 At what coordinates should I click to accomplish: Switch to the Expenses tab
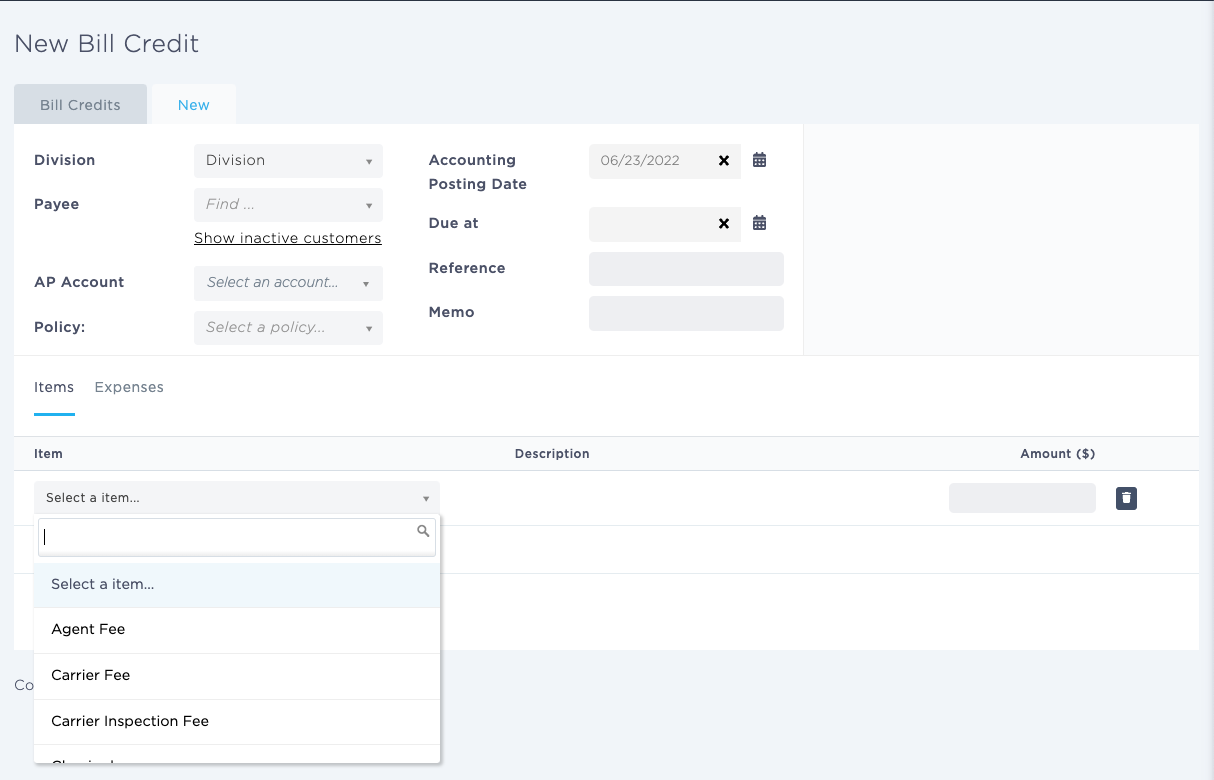129,388
